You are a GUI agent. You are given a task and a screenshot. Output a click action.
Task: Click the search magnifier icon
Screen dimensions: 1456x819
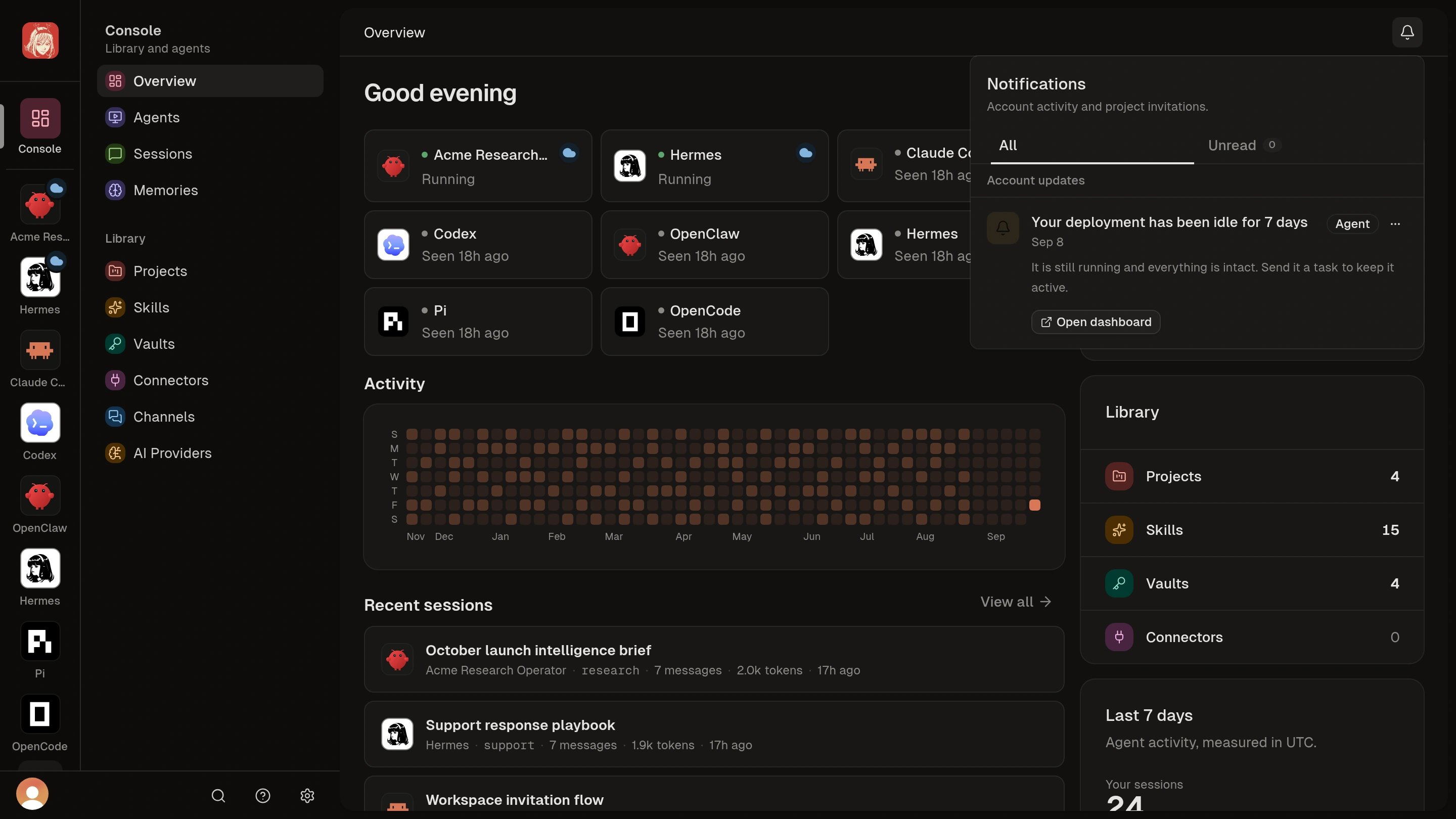click(x=218, y=796)
